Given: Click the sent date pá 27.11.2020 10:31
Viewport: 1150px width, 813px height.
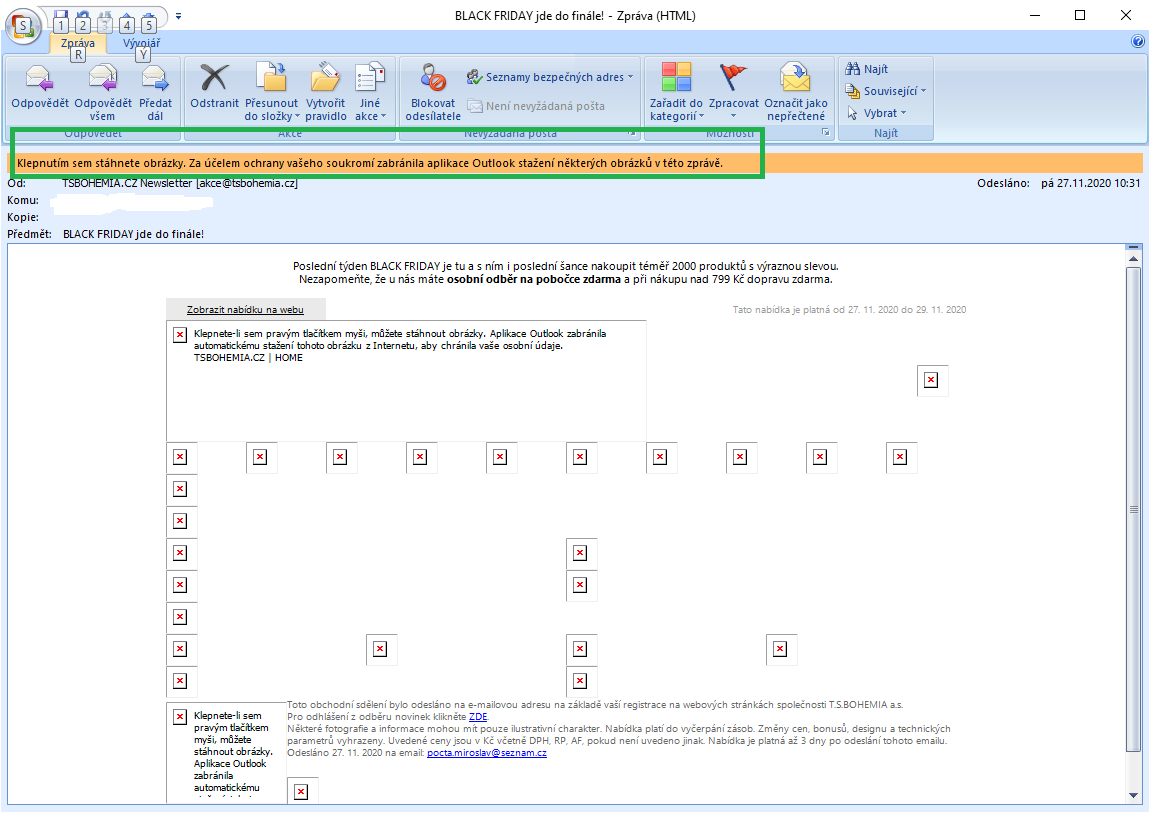Looking at the screenshot, I should tap(1091, 183).
